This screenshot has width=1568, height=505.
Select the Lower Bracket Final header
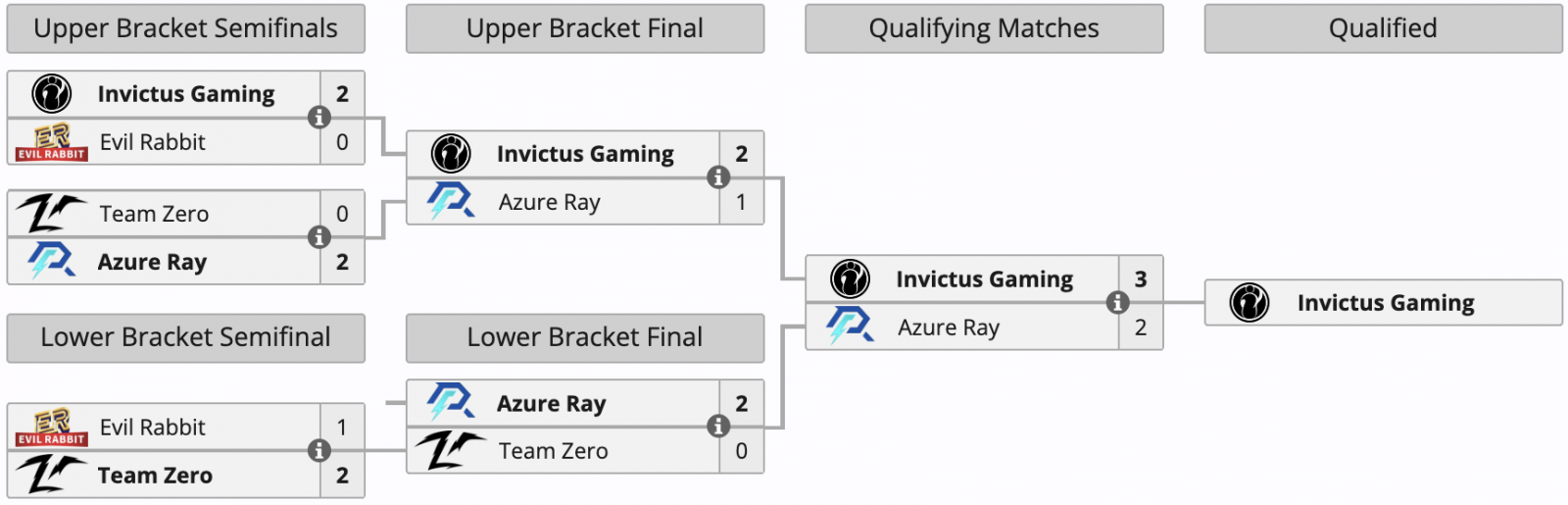pos(585,337)
